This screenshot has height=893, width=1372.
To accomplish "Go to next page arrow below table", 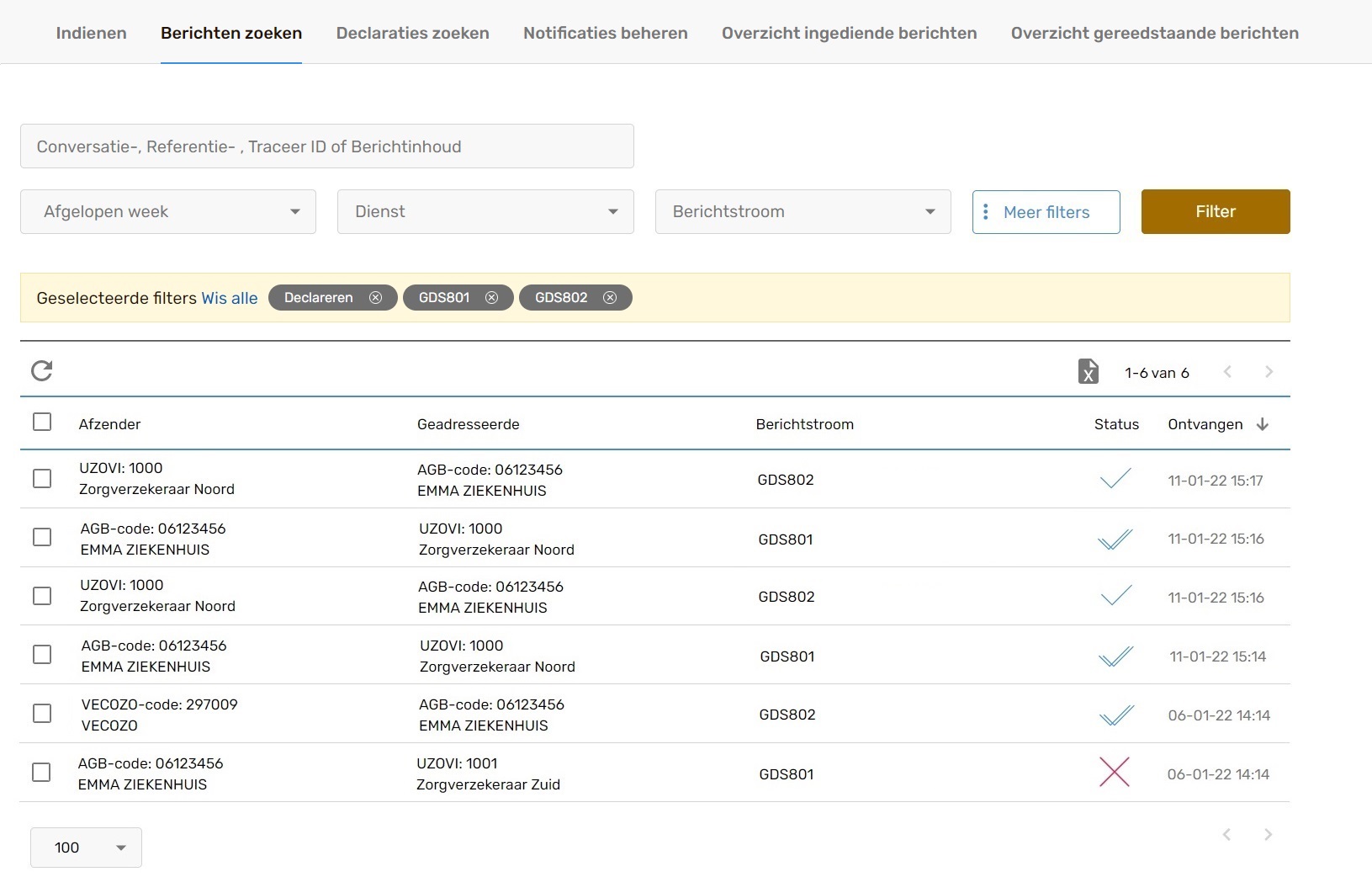I will (1268, 835).
